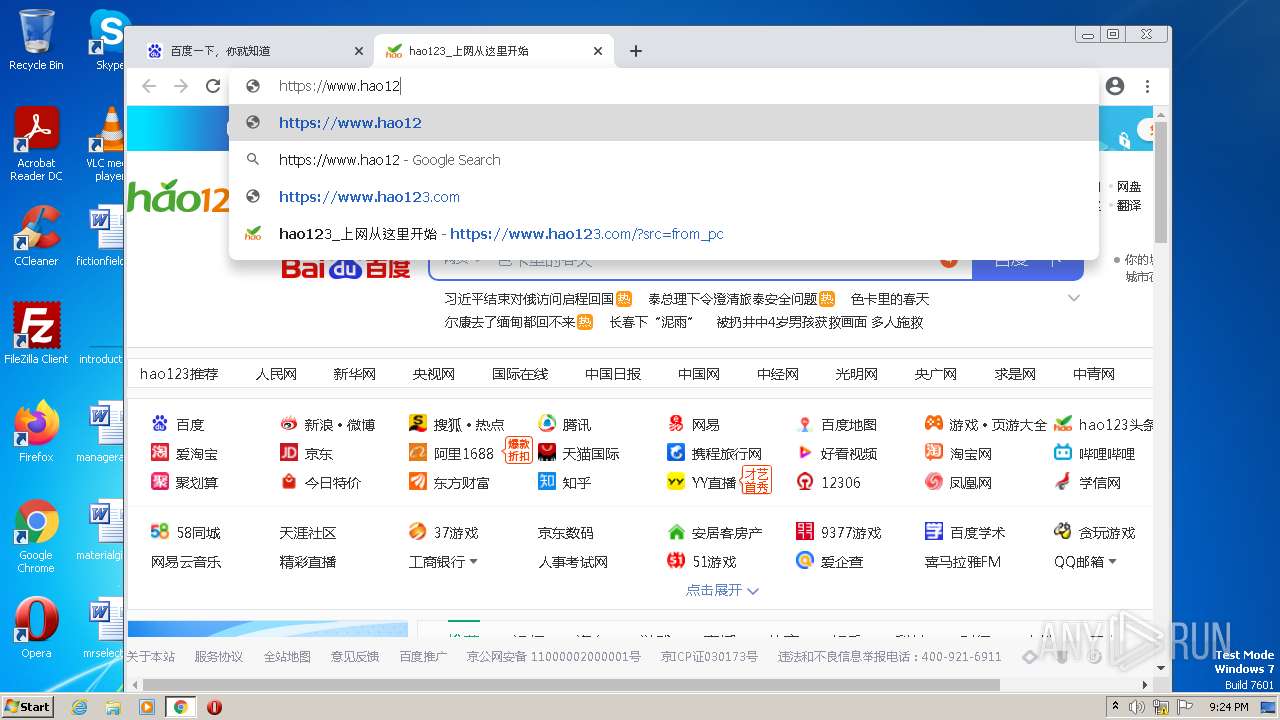Open the 百度 site link with paw icon
Image resolution: width=1280 pixels, height=720 pixels.
(x=177, y=425)
